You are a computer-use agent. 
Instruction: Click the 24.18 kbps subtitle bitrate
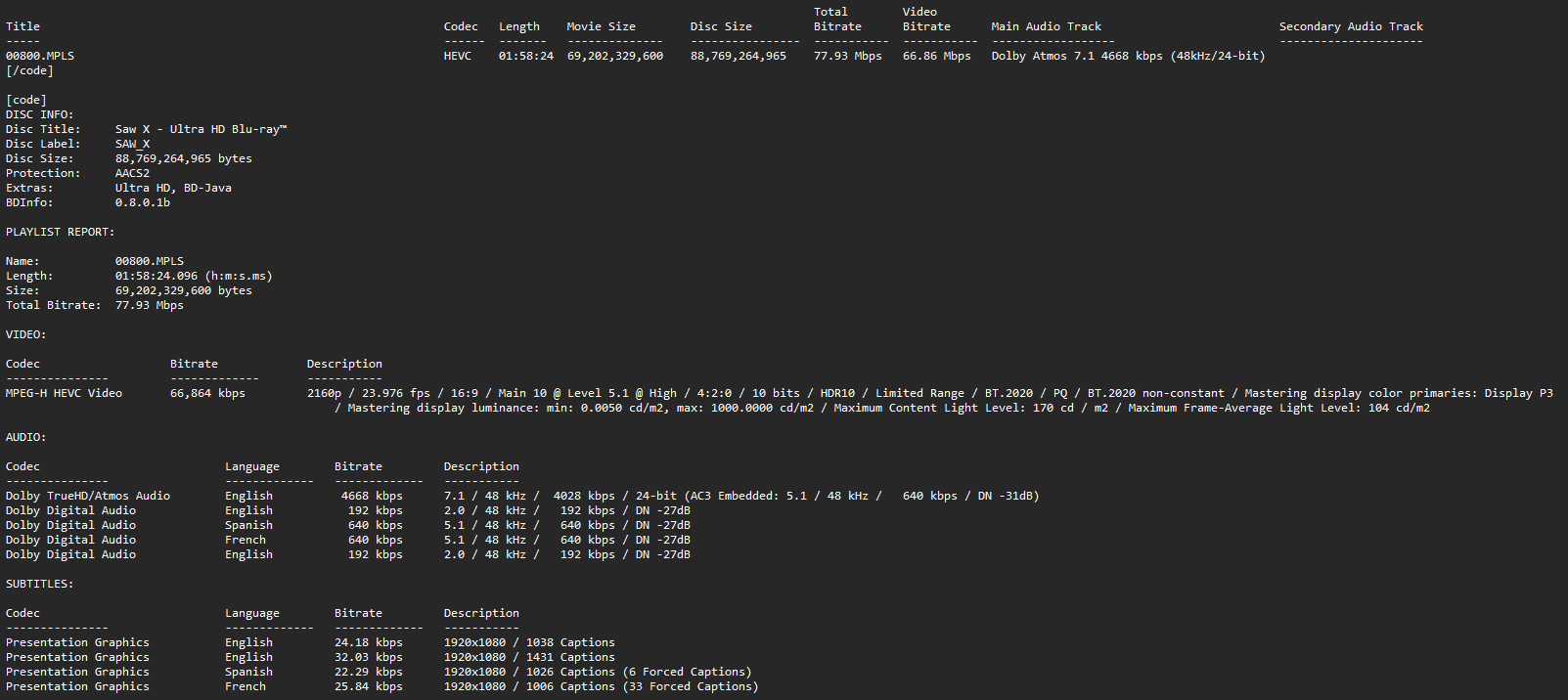point(368,642)
